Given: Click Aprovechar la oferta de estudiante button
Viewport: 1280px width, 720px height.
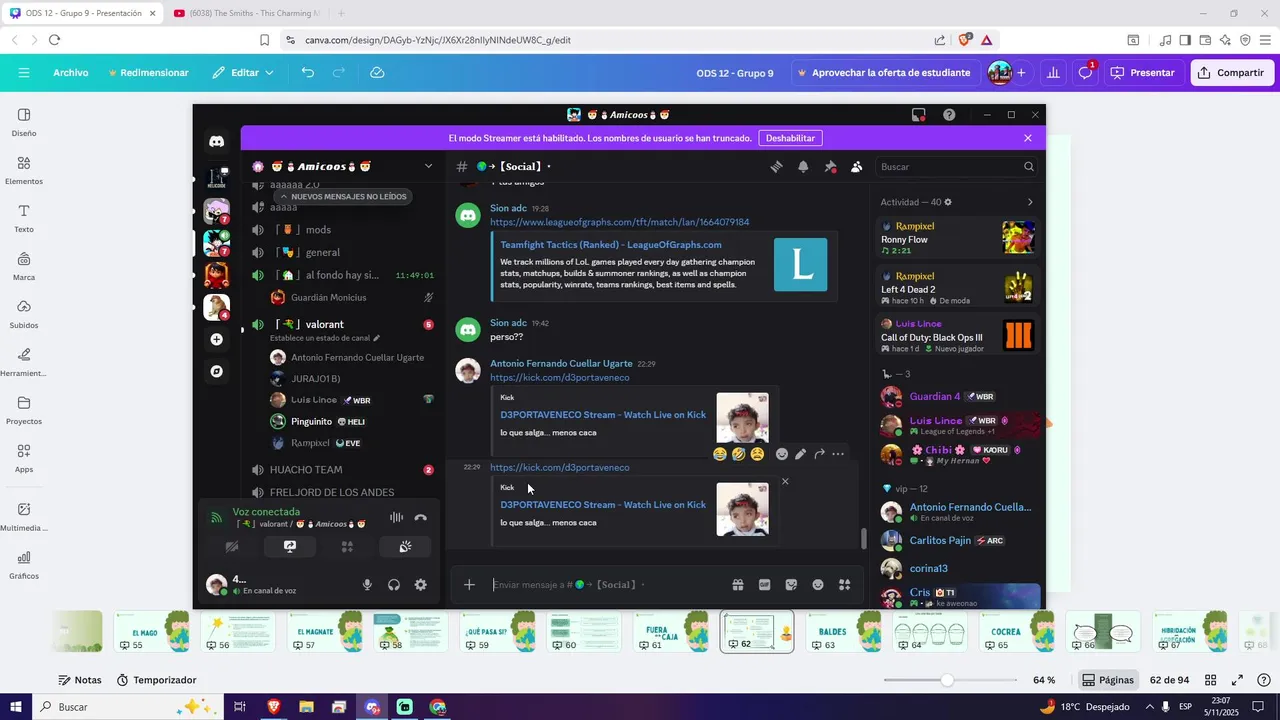Looking at the screenshot, I should click(x=883, y=73).
